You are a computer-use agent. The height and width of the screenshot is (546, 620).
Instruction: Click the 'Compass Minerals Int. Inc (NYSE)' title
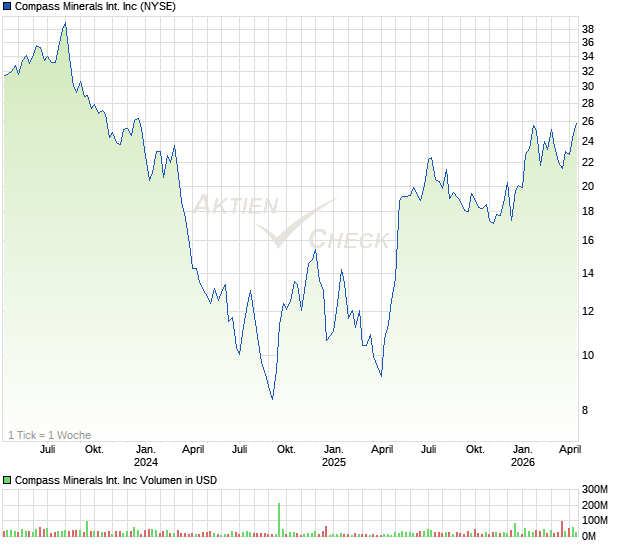click(97, 7)
